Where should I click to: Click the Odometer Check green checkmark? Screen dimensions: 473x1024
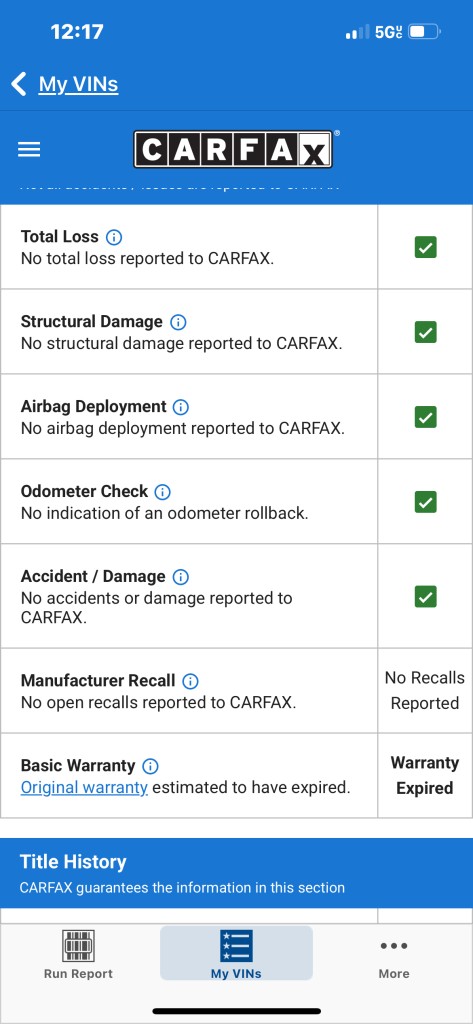425,502
